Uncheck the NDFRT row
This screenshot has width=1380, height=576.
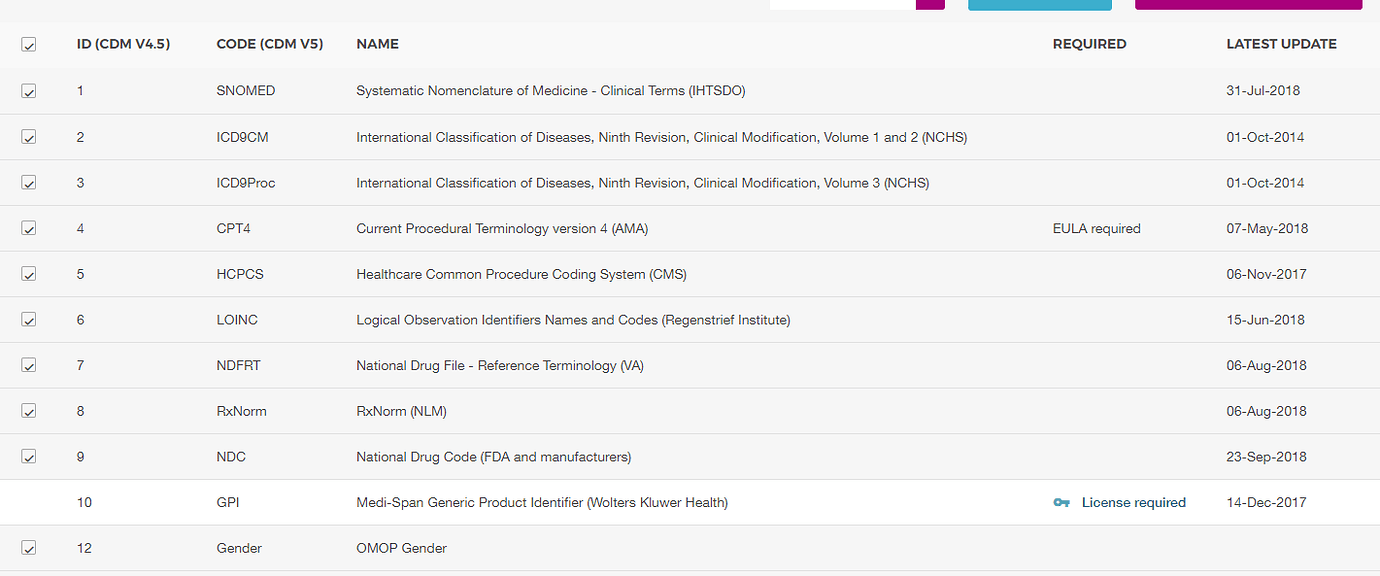[x=29, y=365]
